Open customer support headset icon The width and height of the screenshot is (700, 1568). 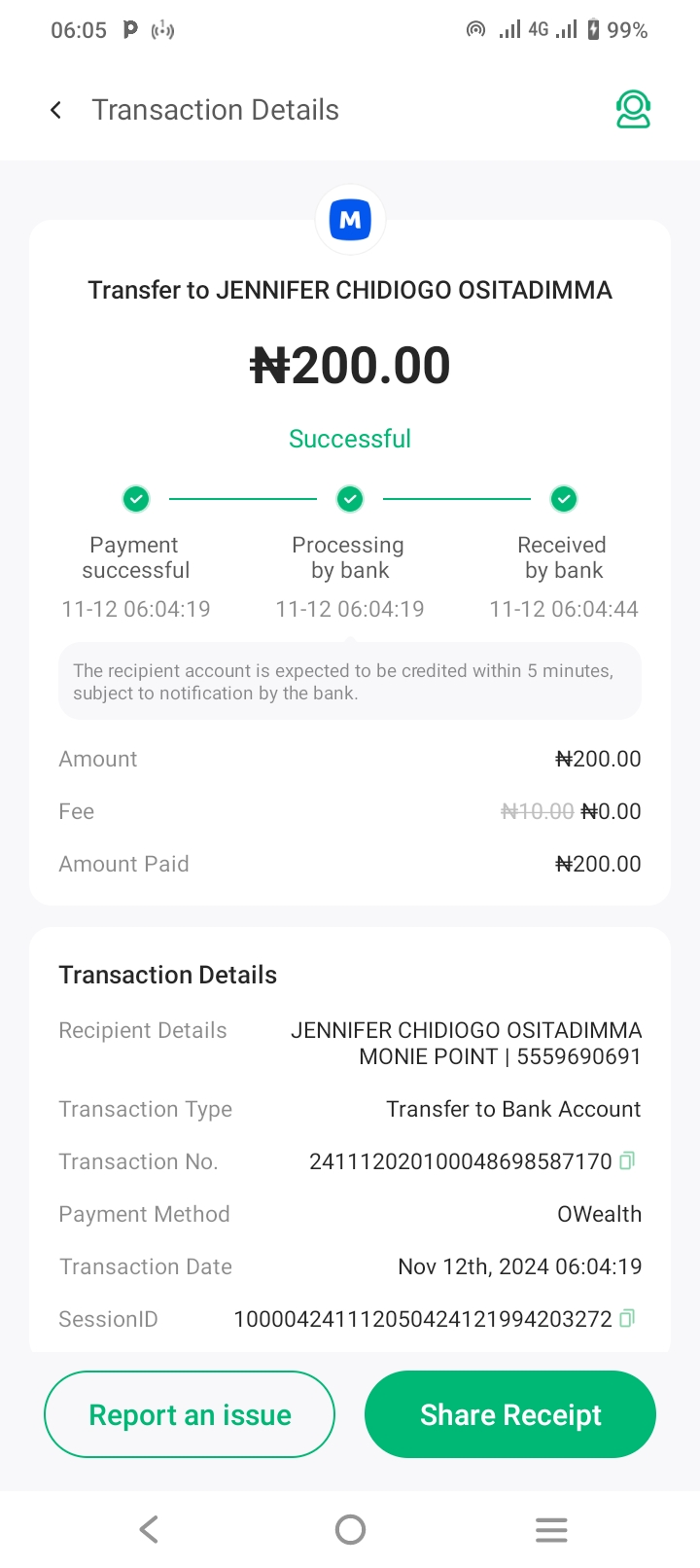633,110
